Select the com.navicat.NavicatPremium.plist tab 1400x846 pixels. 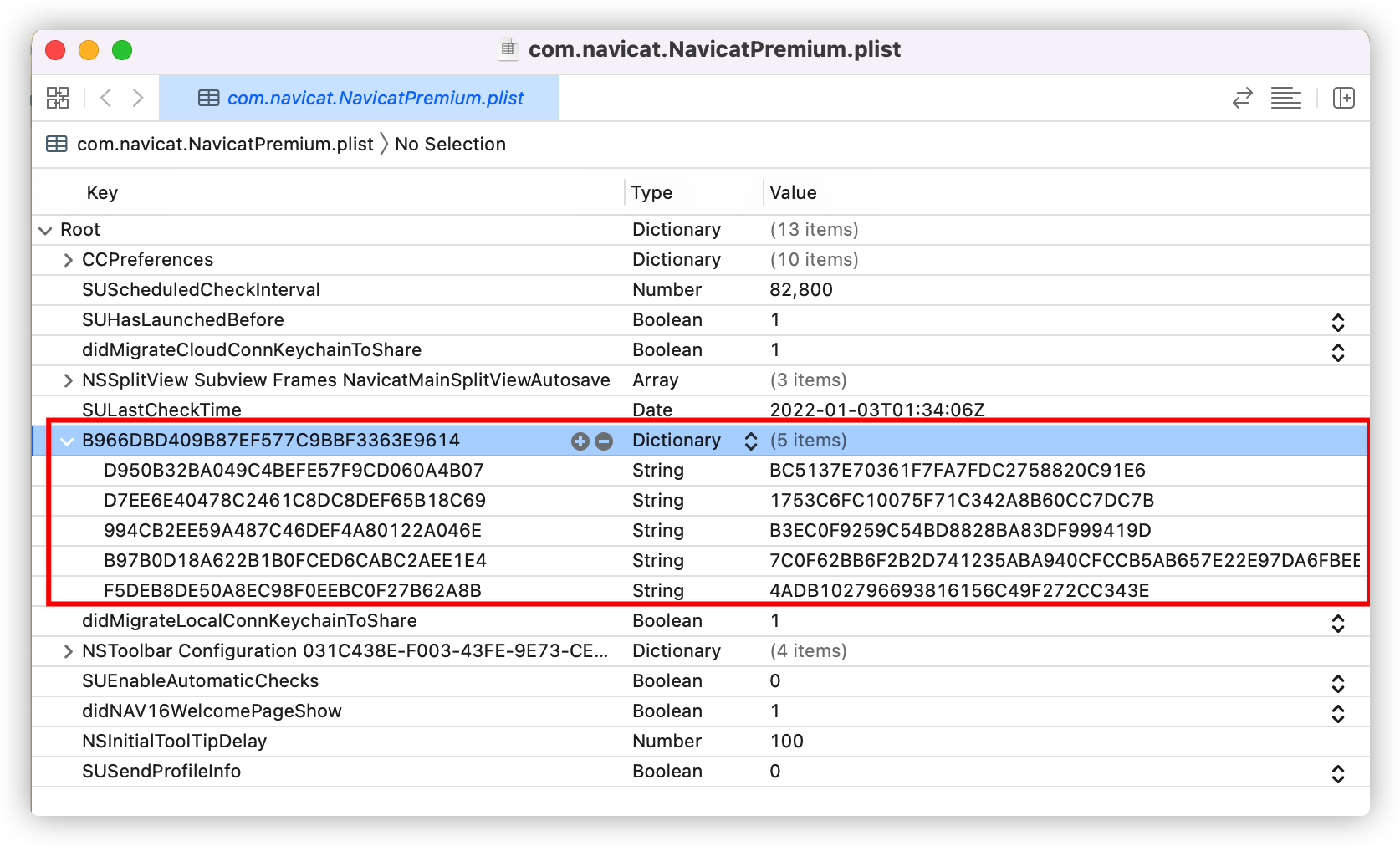coord(359,98)
